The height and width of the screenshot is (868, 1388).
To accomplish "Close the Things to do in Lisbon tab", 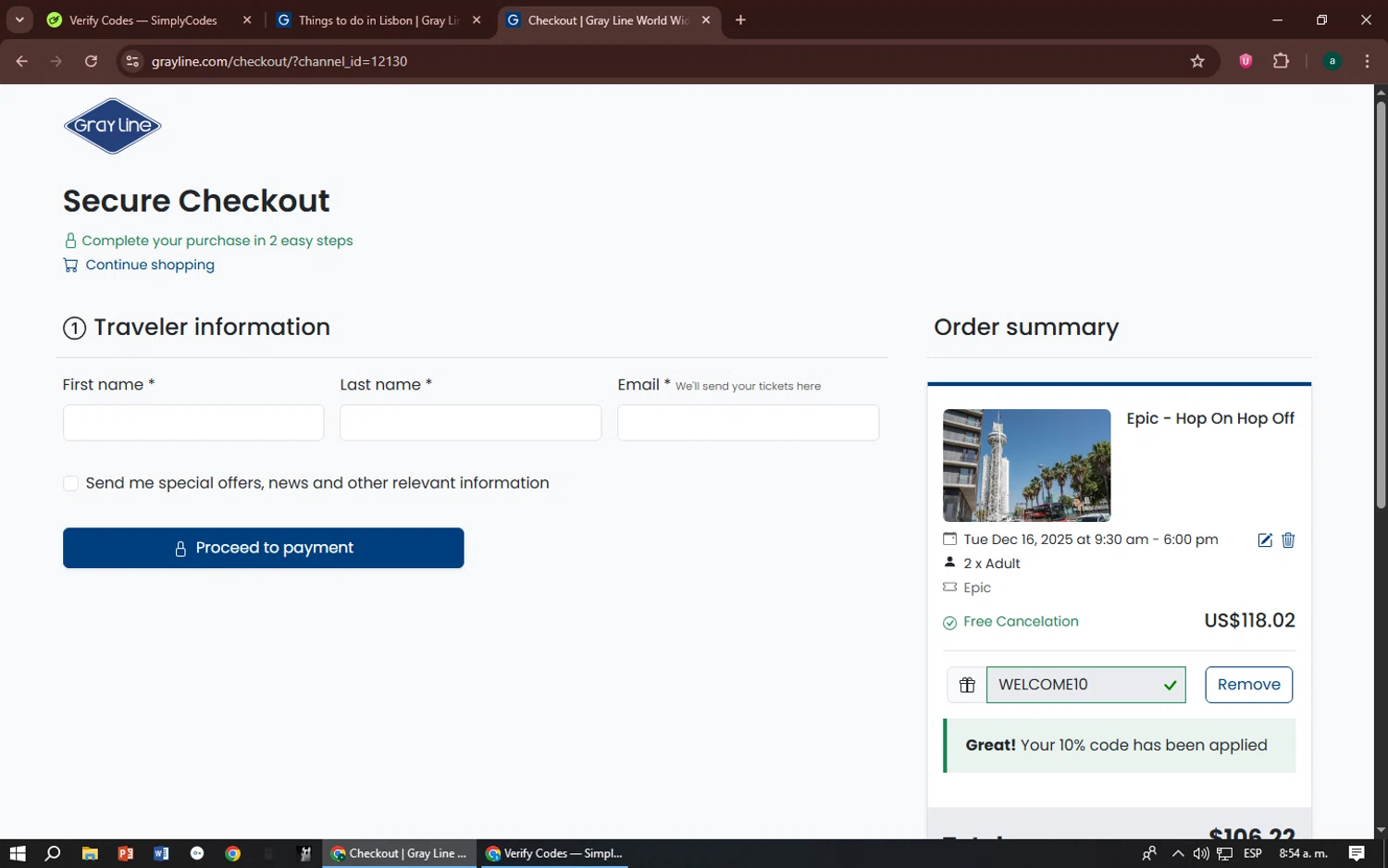I will click(477, 20).
